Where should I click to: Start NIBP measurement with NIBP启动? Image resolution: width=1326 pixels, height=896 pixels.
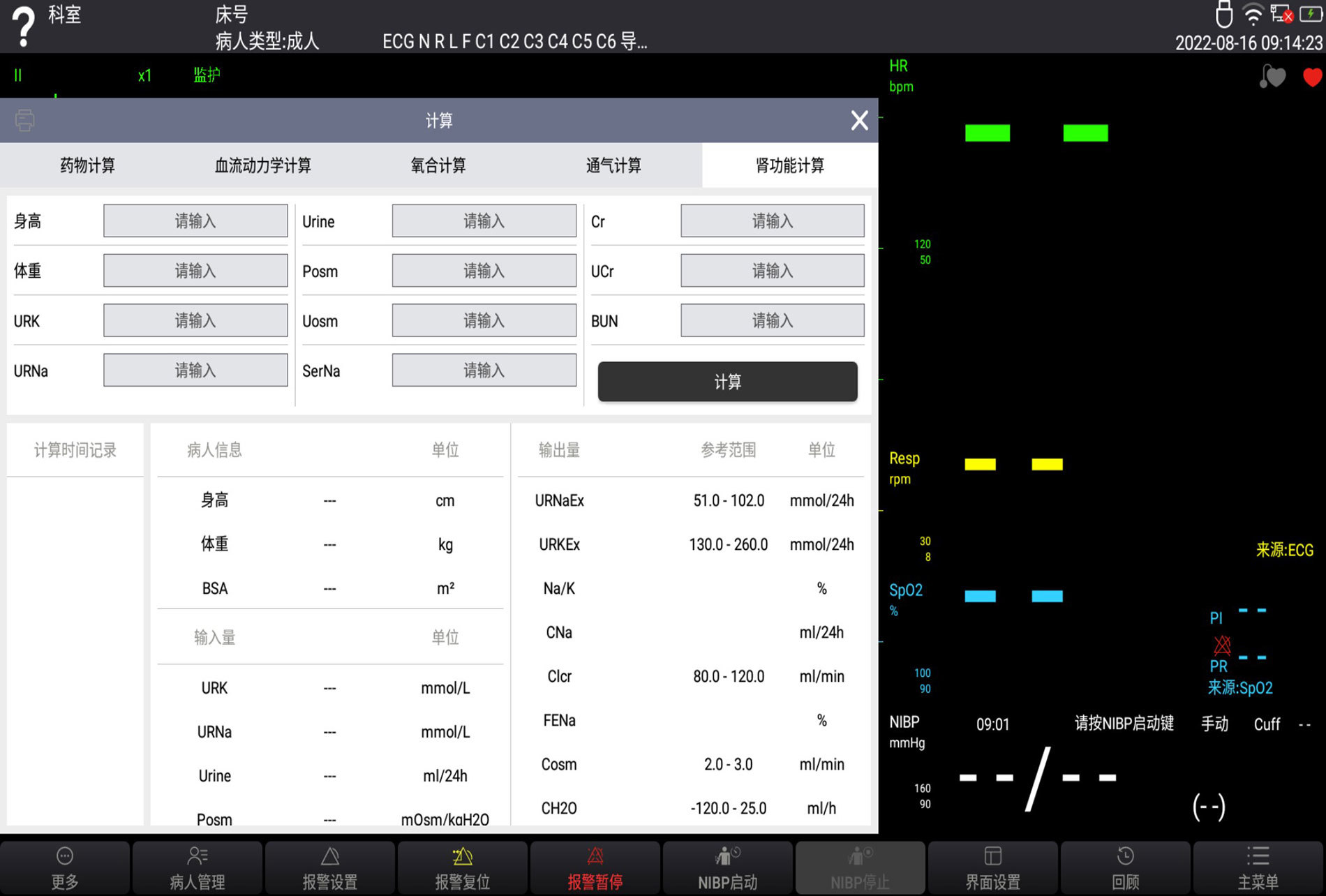pos(727,867)
